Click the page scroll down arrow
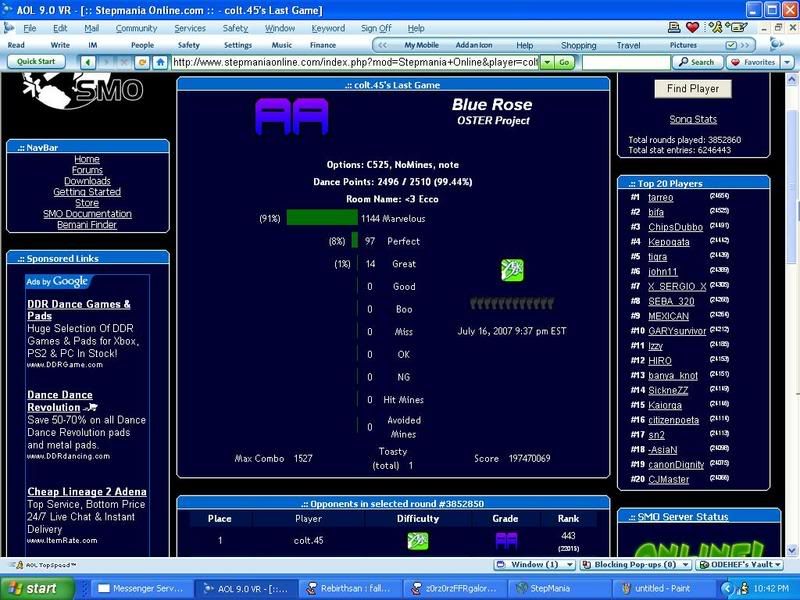Screen dimensions: 800x600 pos(792,550)
